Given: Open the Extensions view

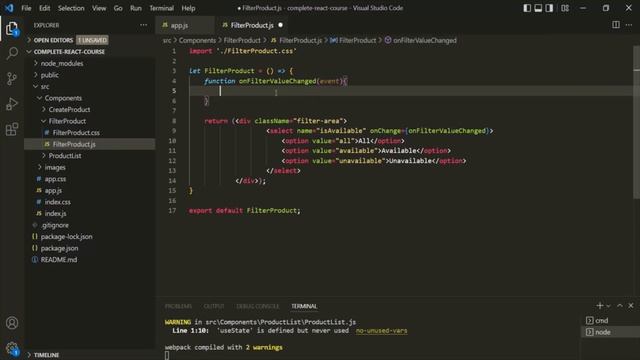Looking at the screenshot, I should point(12,129).
